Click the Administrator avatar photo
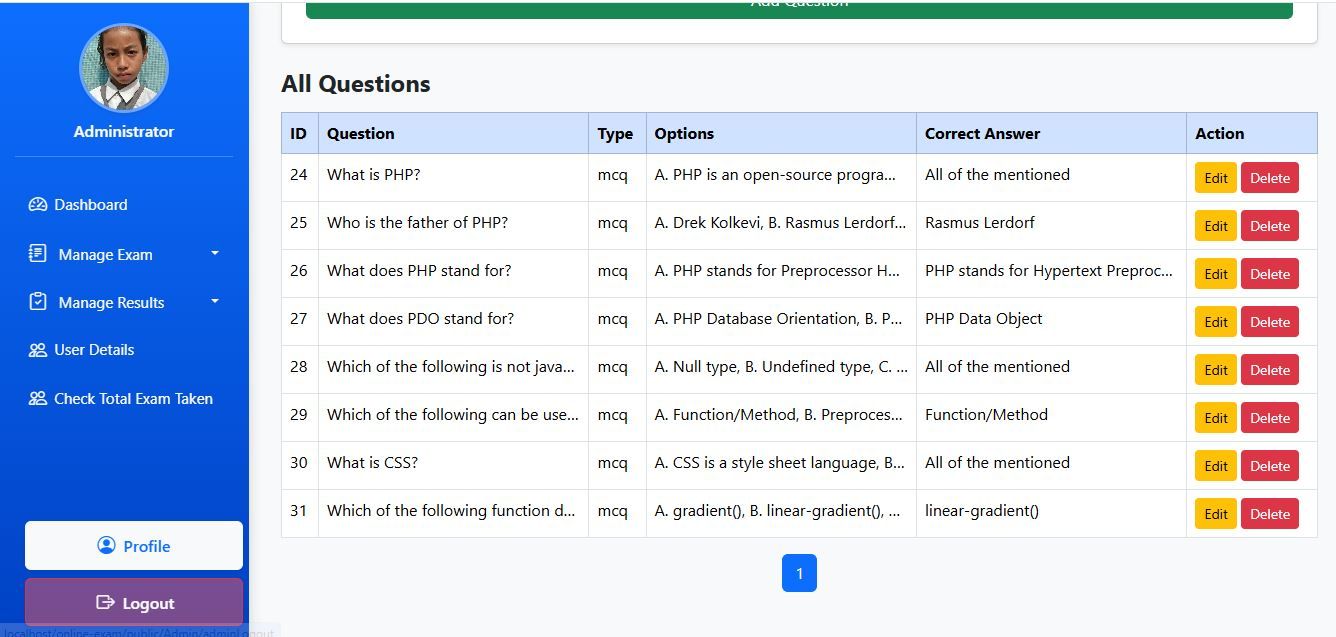 (x=124, y=68)
